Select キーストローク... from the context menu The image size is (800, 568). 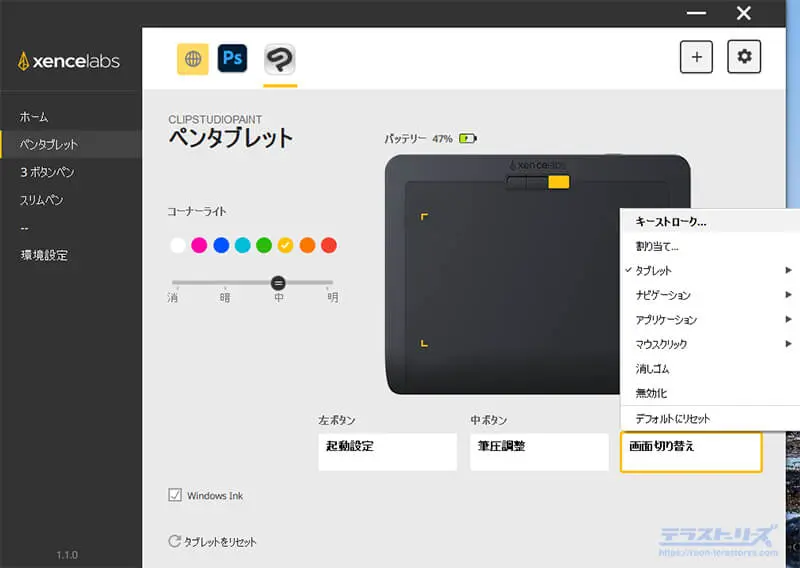(x=710, y=221)
